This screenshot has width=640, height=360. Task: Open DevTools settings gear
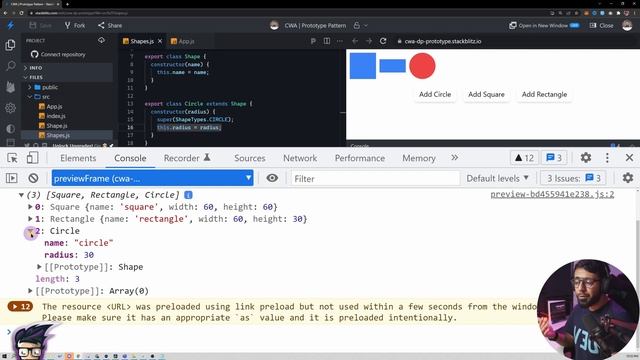click(586, 158)
